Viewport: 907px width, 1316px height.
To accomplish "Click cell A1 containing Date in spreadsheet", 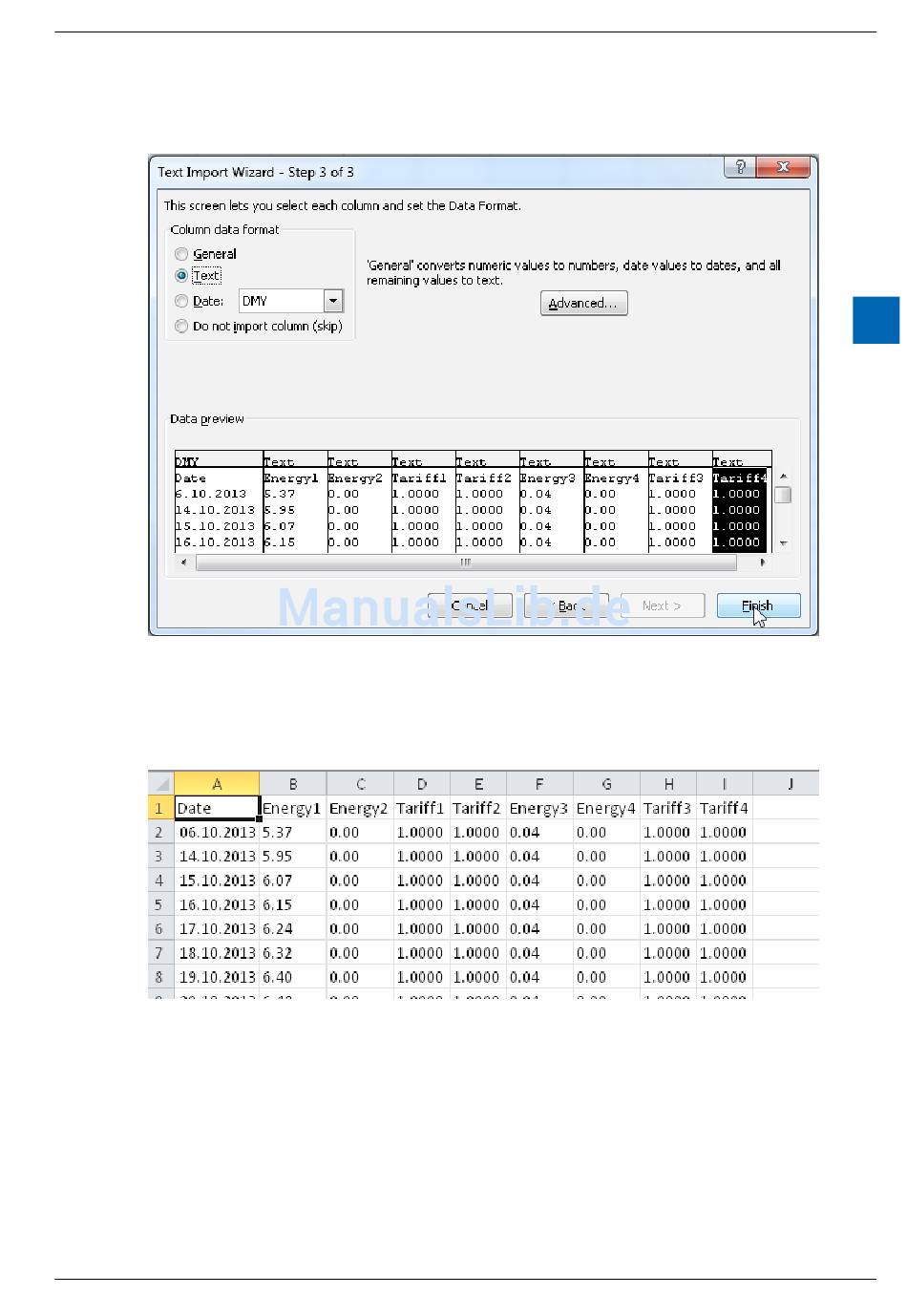I will point(217,808).
